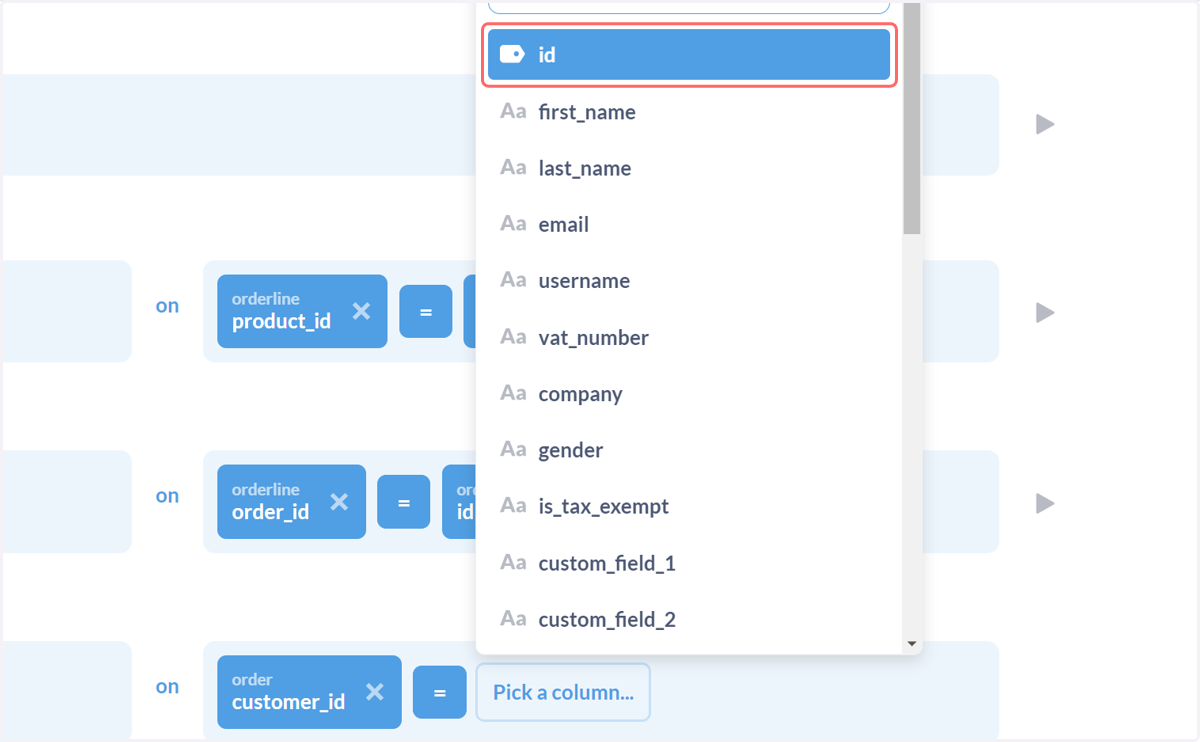Image resolution: width=1200 pixels, height=742 pixels.
Task: Click the dropdown list scrollbar thumb
Action: (x=911, y=118)
